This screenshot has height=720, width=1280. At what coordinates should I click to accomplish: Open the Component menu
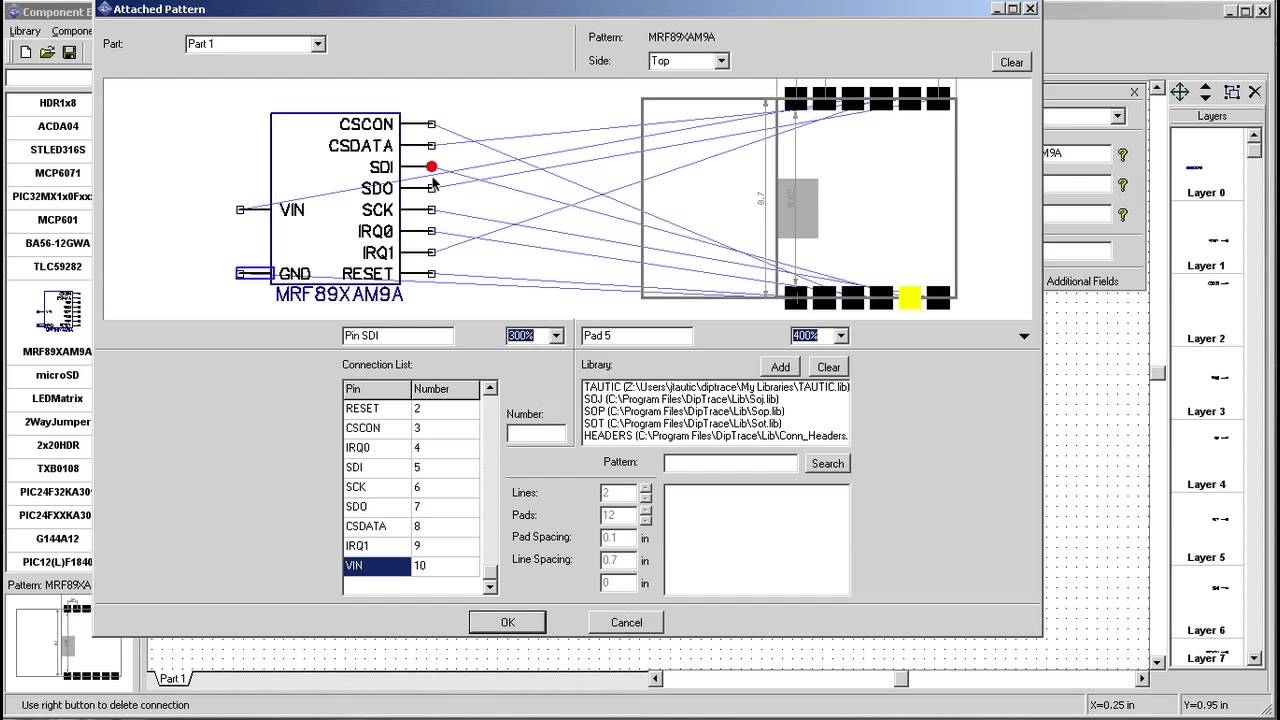72,31
